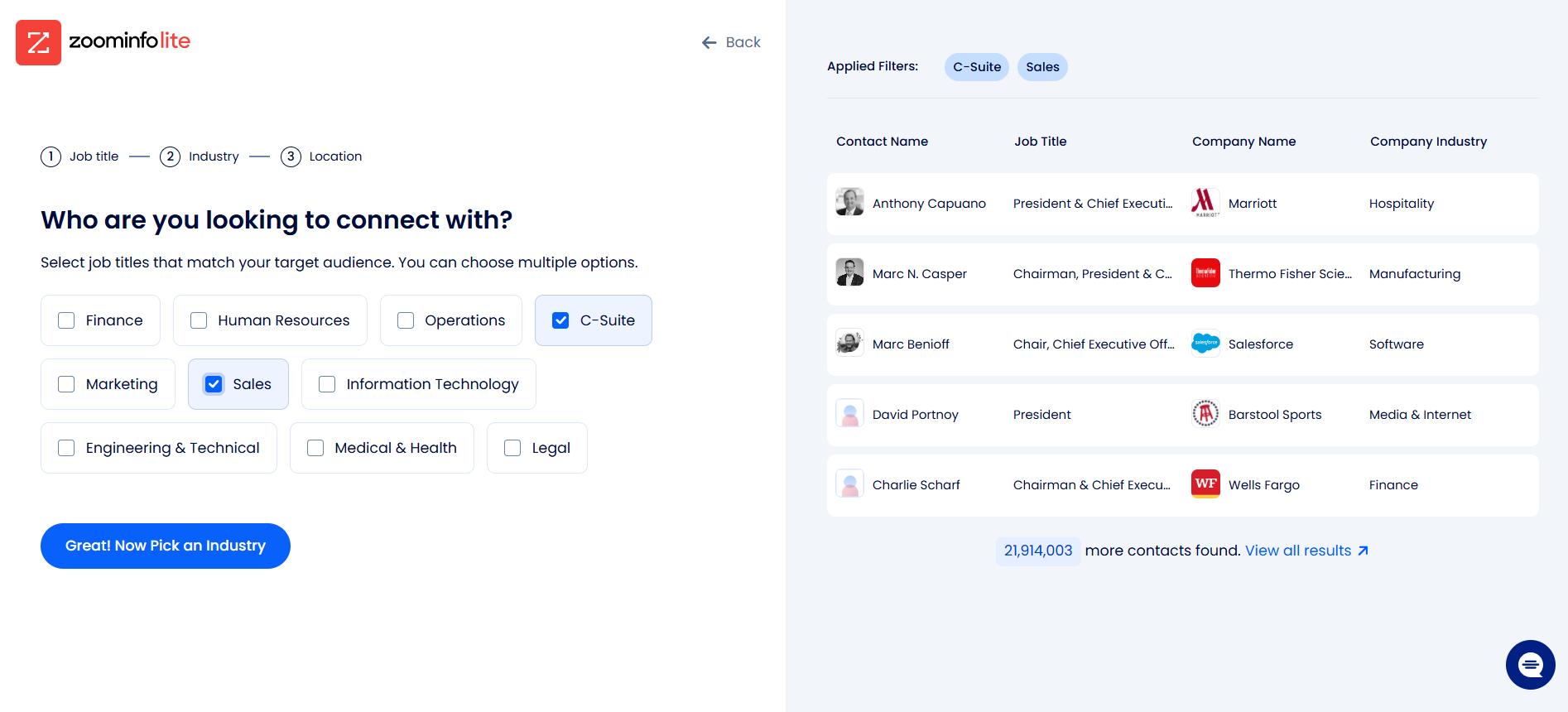Click the Thermo Fisher Scientific logo
The width and height of the screenshot is (1568, 712).
tap(1205, 272)
